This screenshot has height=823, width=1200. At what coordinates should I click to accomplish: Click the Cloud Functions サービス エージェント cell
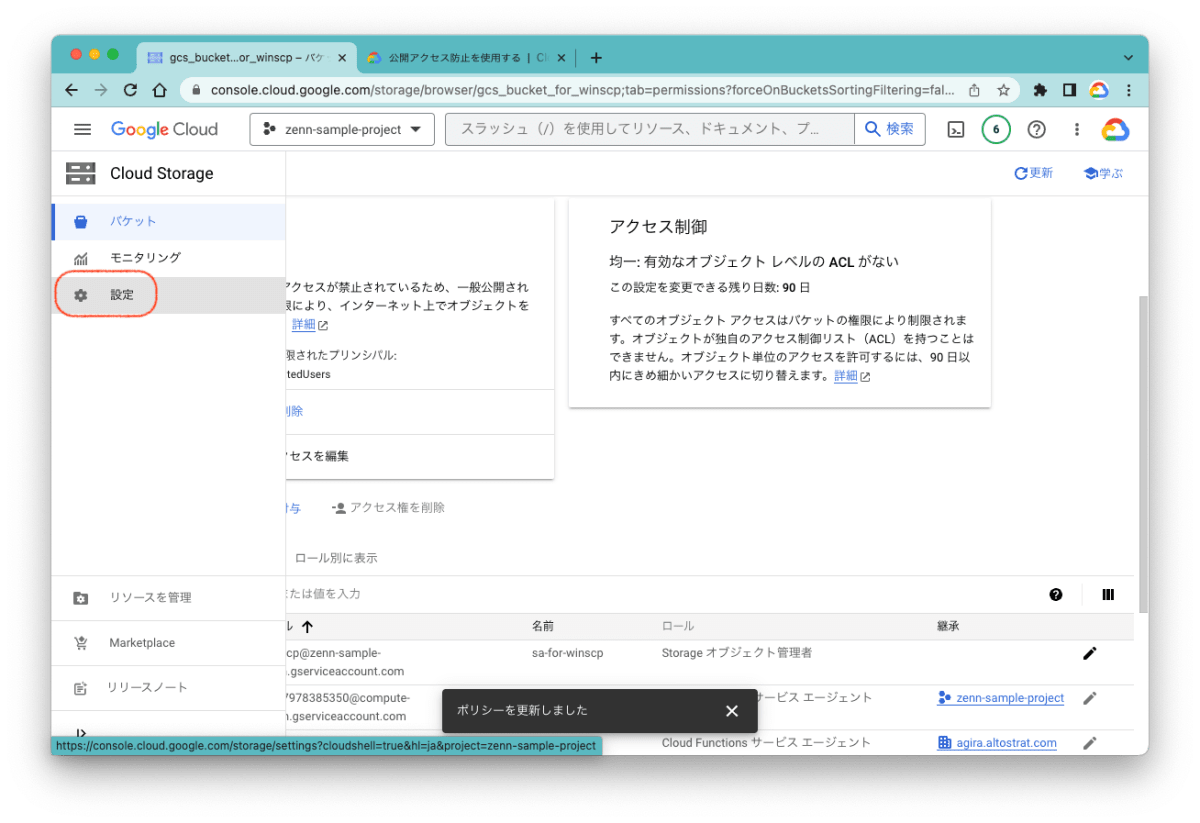pos(766,743)
